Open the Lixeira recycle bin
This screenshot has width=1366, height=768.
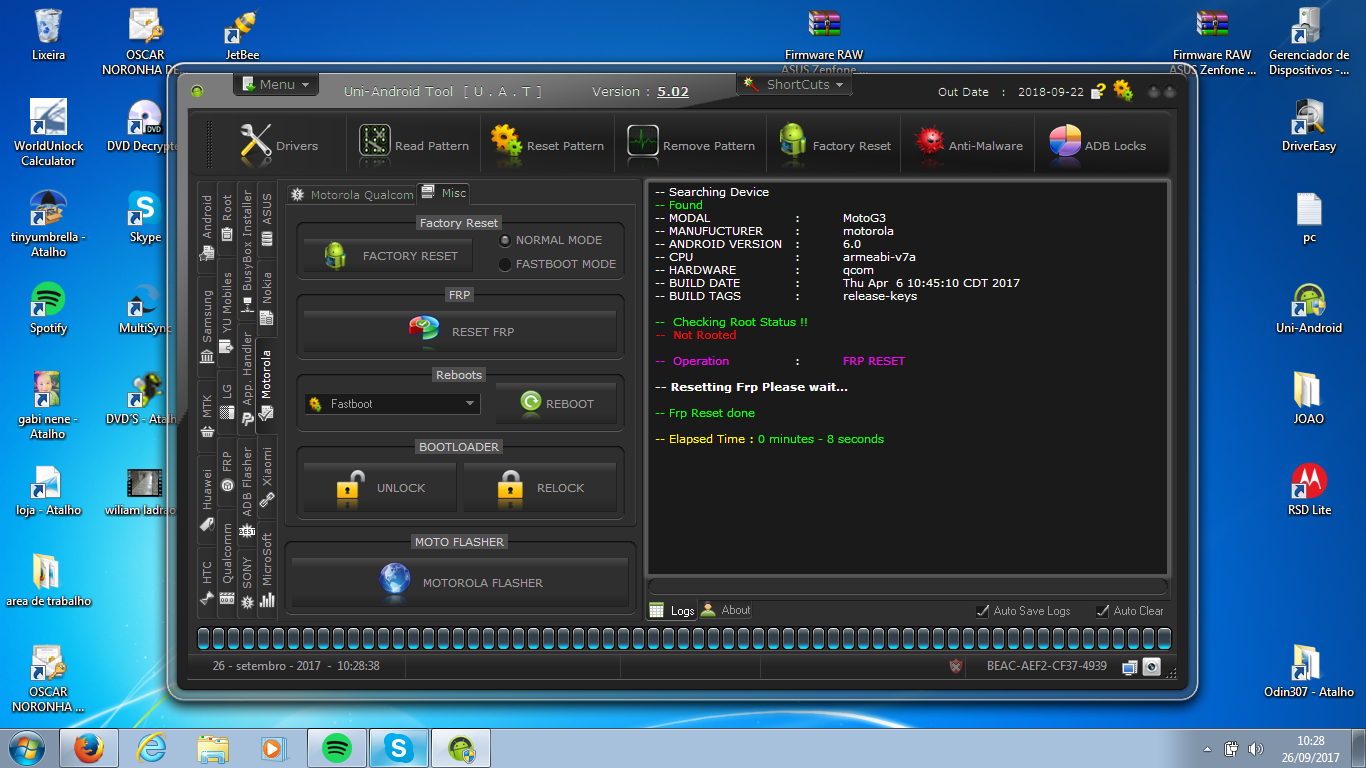[x=48, y=36]
